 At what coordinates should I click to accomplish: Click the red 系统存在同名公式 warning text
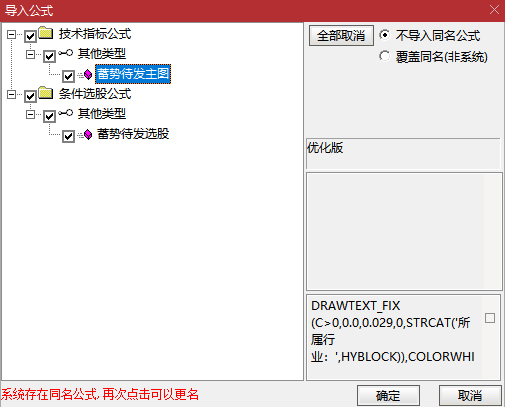100,395
